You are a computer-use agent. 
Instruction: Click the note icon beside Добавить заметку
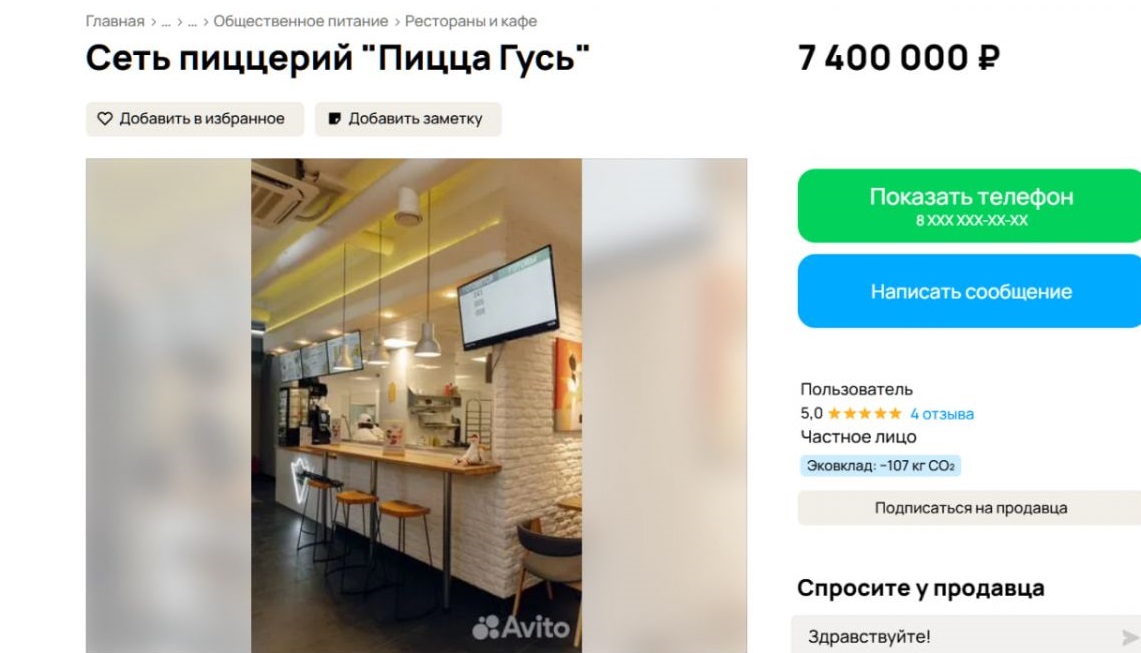point(334,119)
